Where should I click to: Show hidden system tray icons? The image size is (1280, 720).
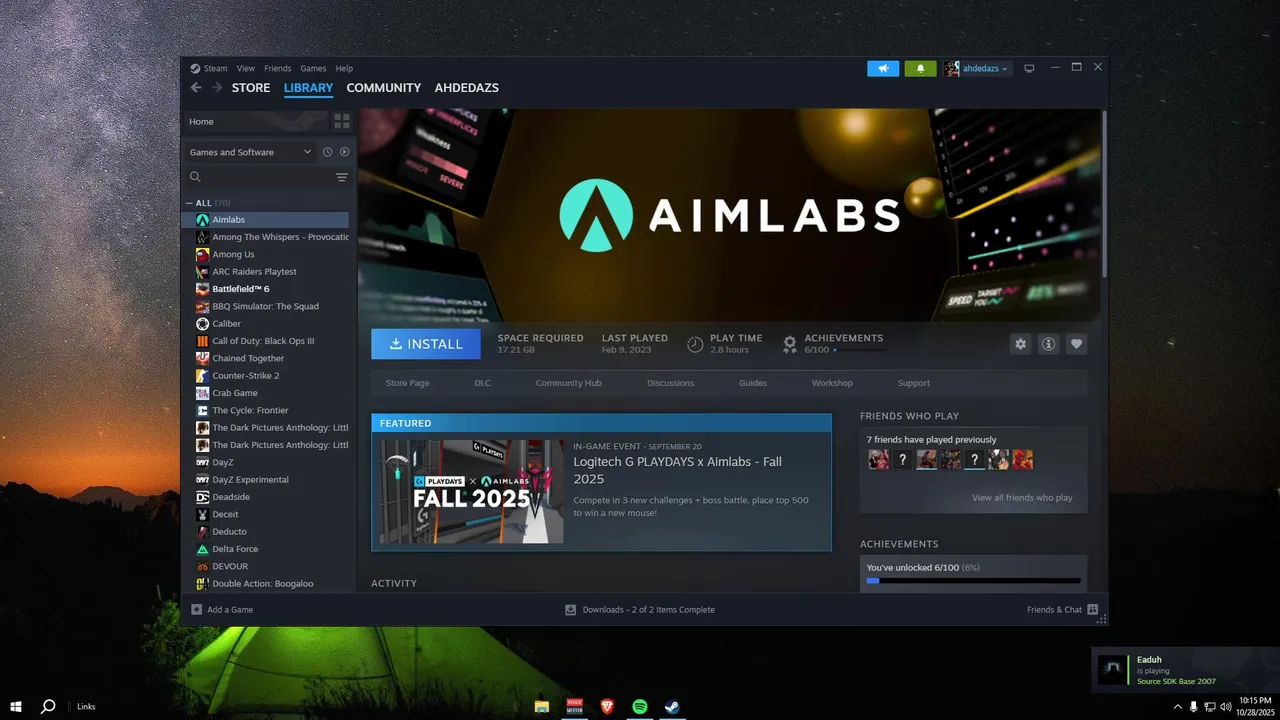click(1179, 706)
